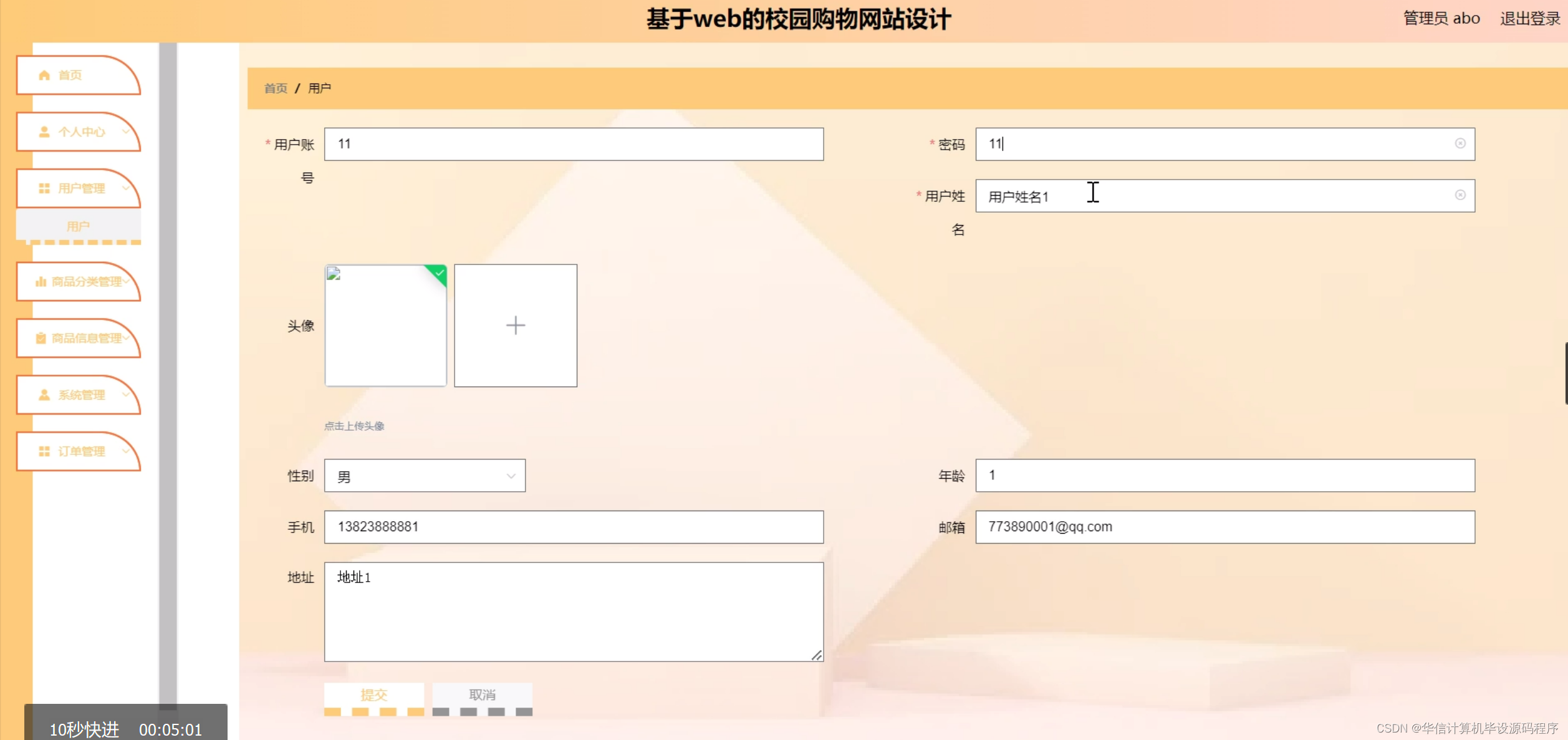Image resolution: width=1568 pixels, height=740 pixels.
Task: Select the 用户 submenu item
Action: click(x=78, y=225)
